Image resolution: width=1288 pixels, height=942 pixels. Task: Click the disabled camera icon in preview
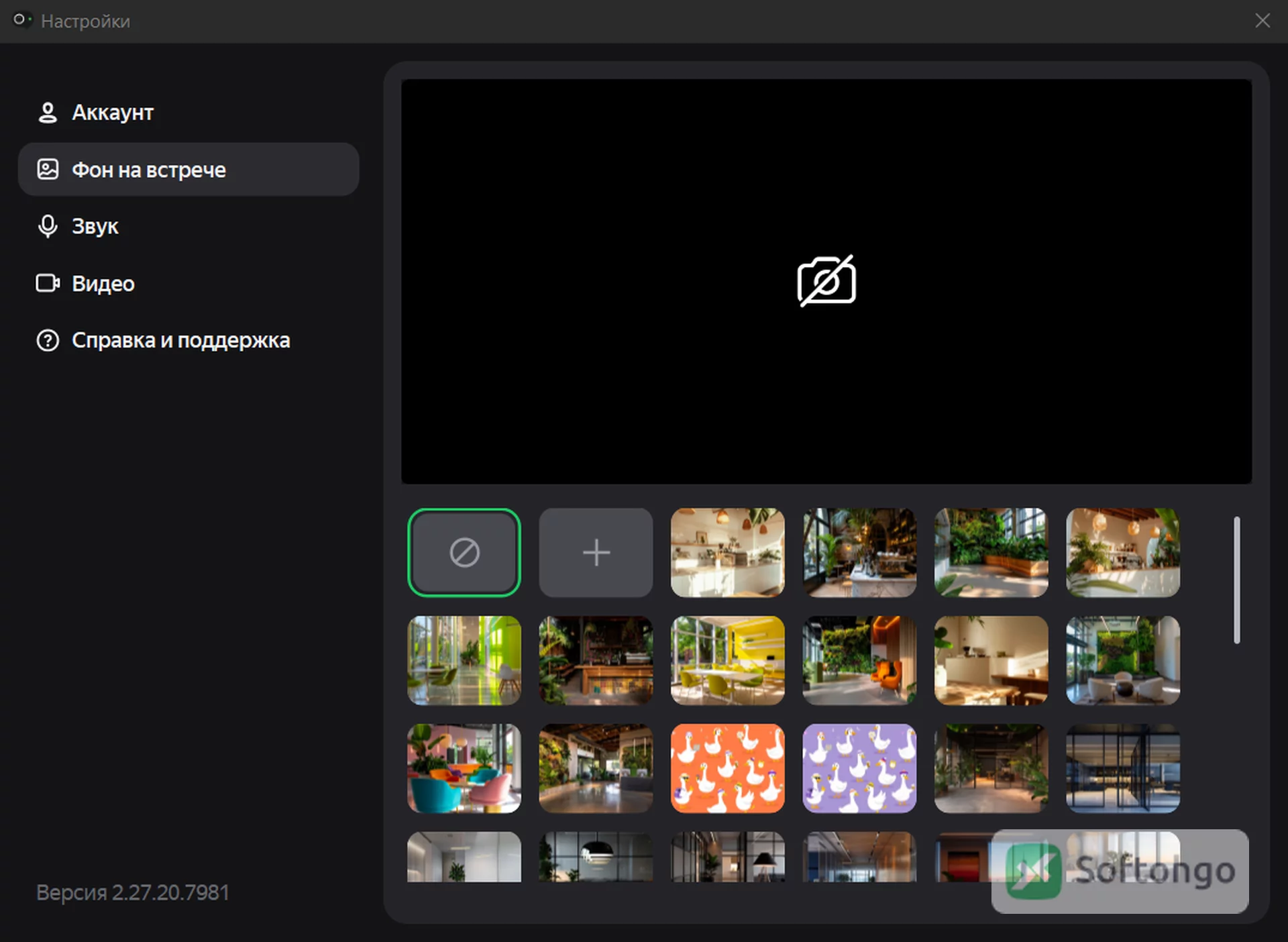826,281
